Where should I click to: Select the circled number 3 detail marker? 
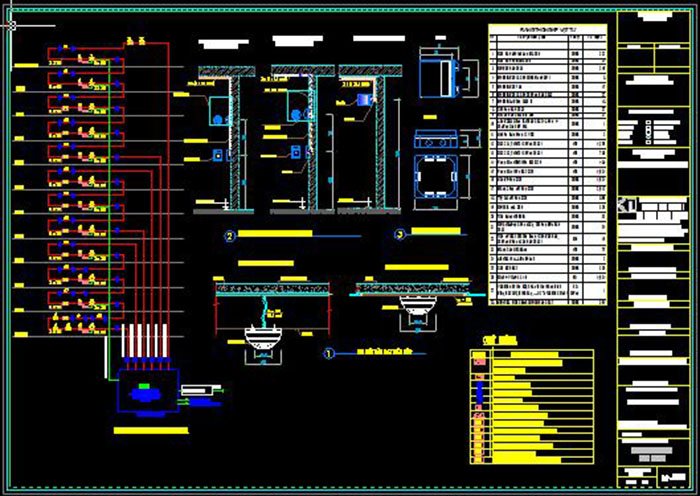pos(400,235)
